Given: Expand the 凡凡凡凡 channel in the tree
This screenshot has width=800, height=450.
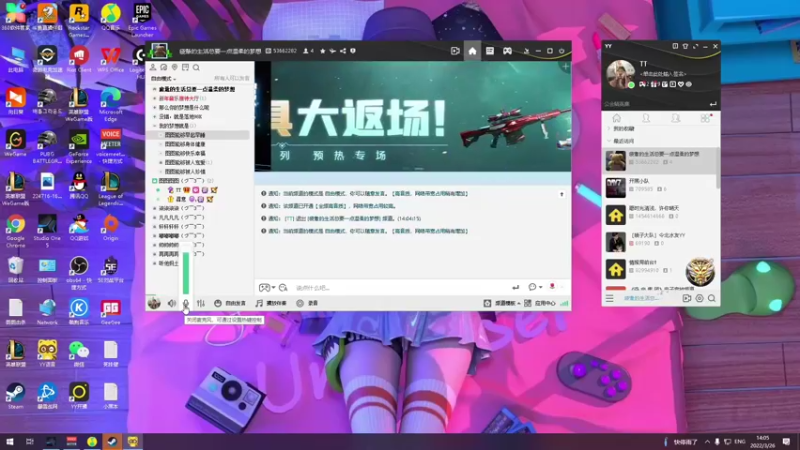Looking at the screenshot, I should [x=155, y=217].
